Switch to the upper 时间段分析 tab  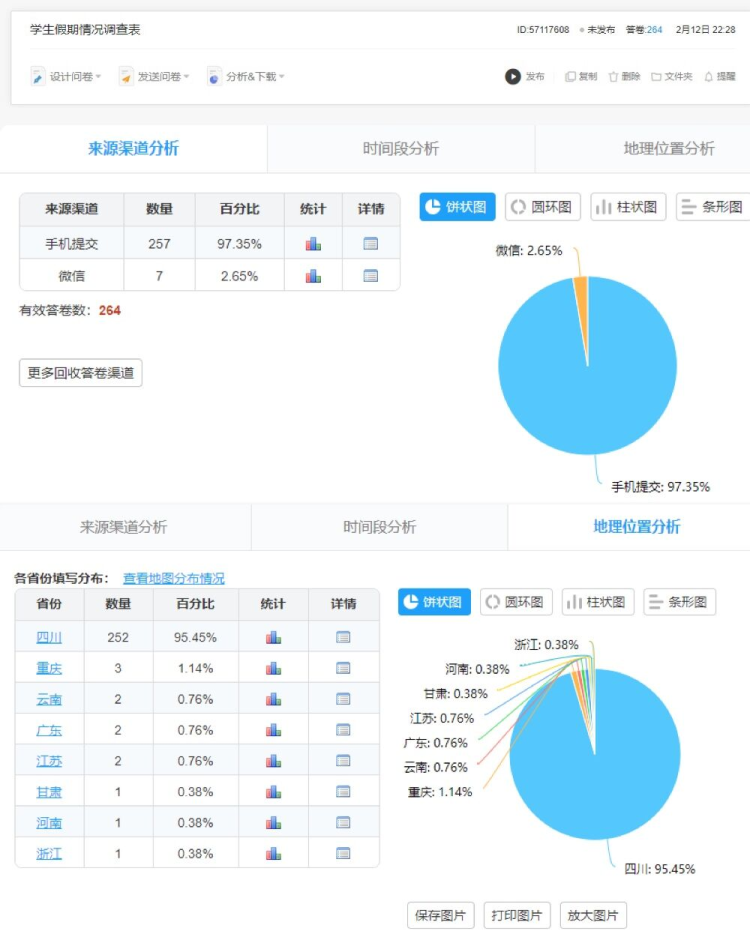tap(400, 149)
